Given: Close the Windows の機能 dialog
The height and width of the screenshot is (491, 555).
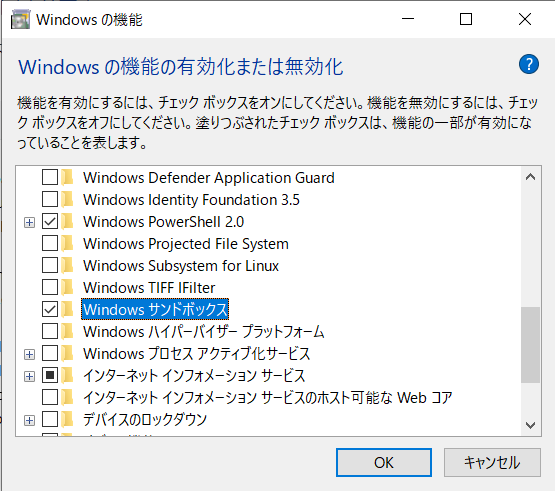Looking at the screenshot, I should pos(525,19).
